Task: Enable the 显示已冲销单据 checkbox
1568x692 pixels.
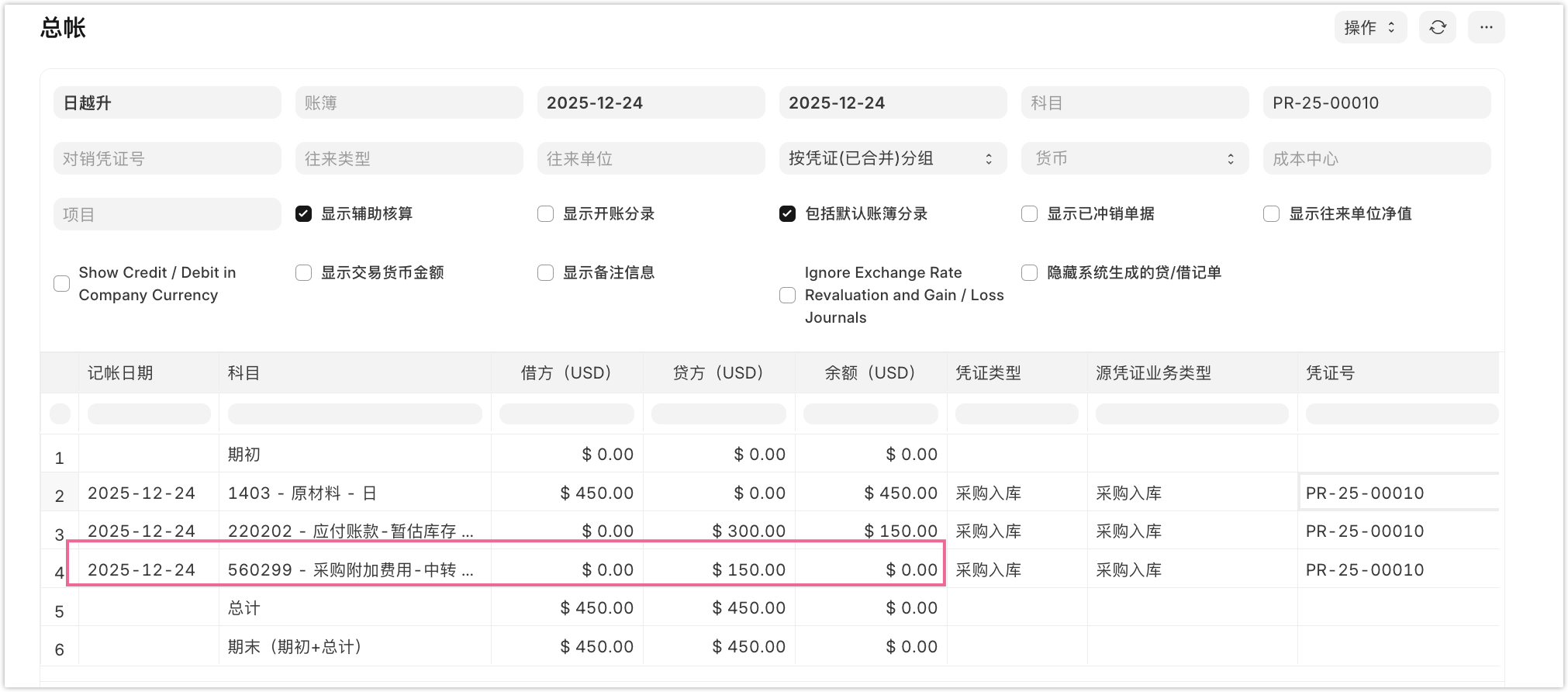Action: pos(1030,214)
